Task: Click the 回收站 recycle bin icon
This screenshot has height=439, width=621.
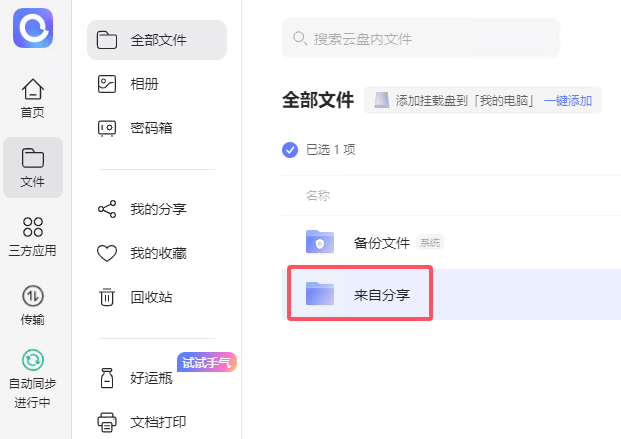Action: pos(107,297)
